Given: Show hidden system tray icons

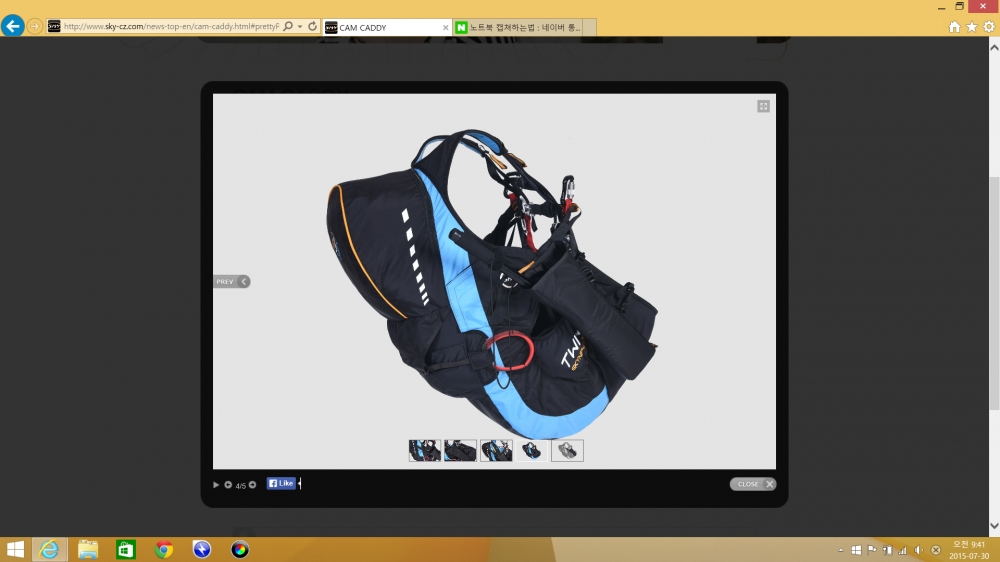Looking at the screenshot, I should [x=841, y=550].
